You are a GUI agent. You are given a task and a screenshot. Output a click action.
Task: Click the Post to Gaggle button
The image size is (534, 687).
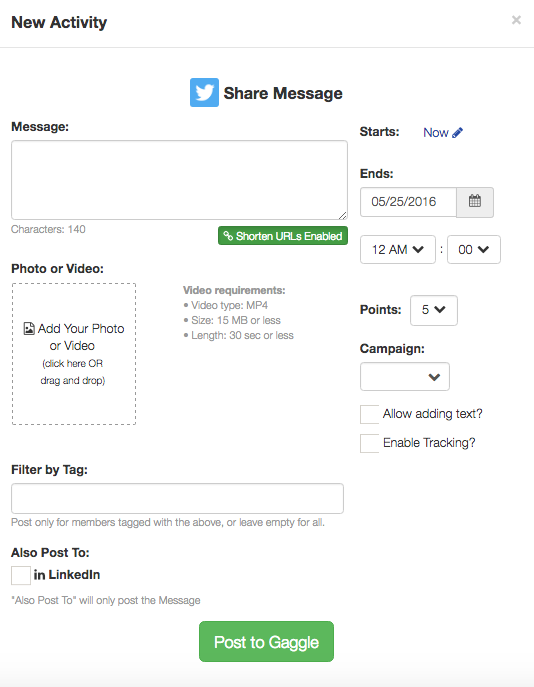[266, 641]
